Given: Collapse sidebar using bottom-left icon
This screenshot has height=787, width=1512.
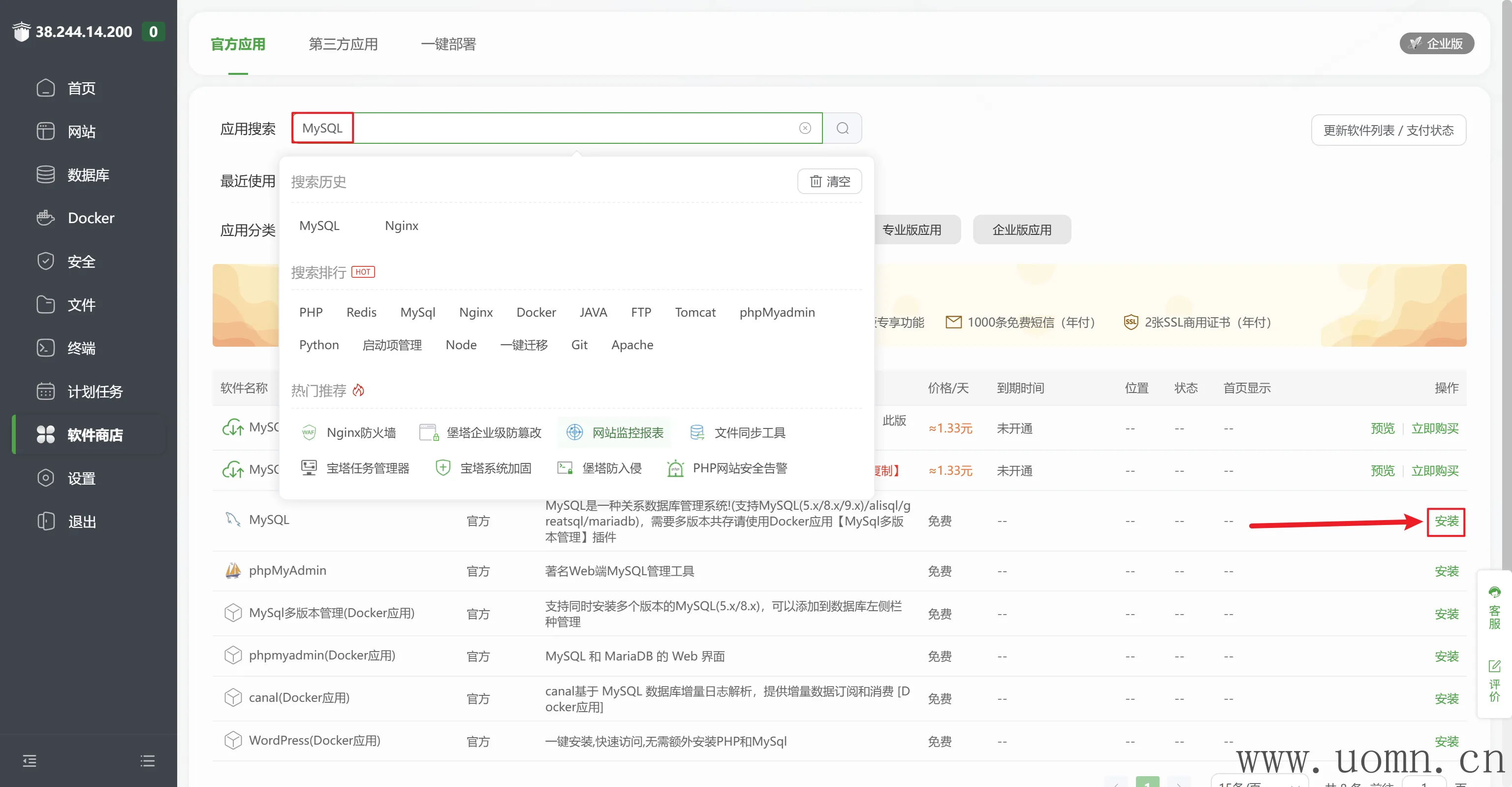Looking at the screenshot, I should click(30, 760).
